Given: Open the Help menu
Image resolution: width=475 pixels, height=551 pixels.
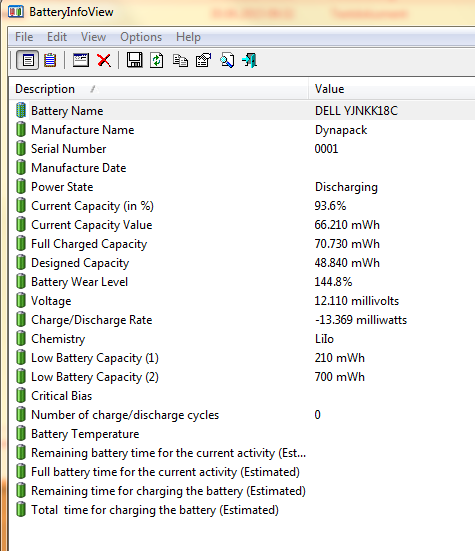Looking at the screenshot, I should tap(188, 37).
